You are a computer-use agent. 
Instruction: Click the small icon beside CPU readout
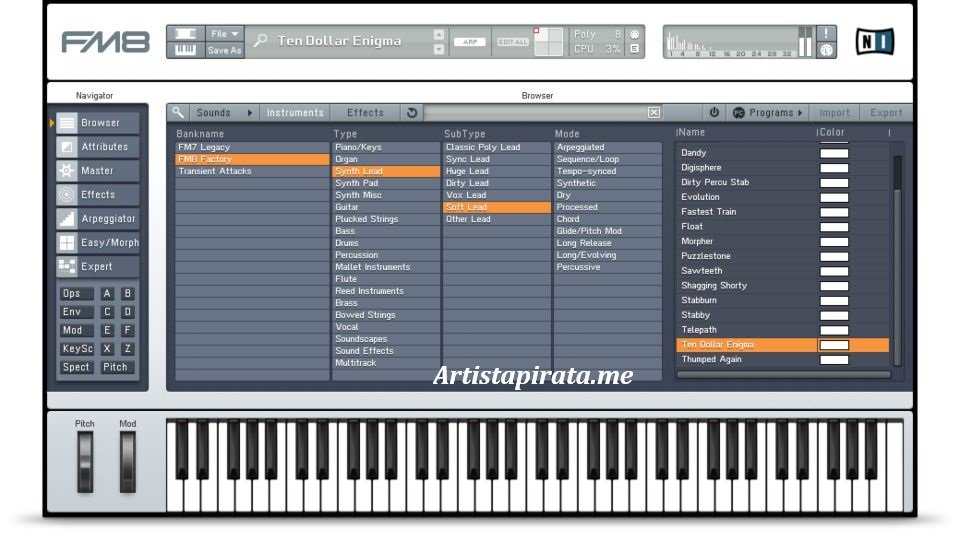pyautogui.click(x=634, y=49)
